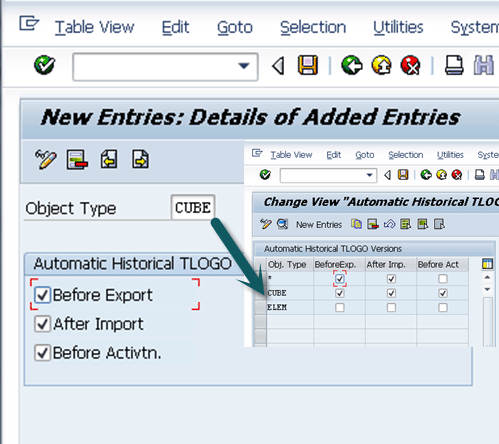Open the Utilities menu
Image resolution: width=499 pixels, height=444 pixels.
[398, 27]
